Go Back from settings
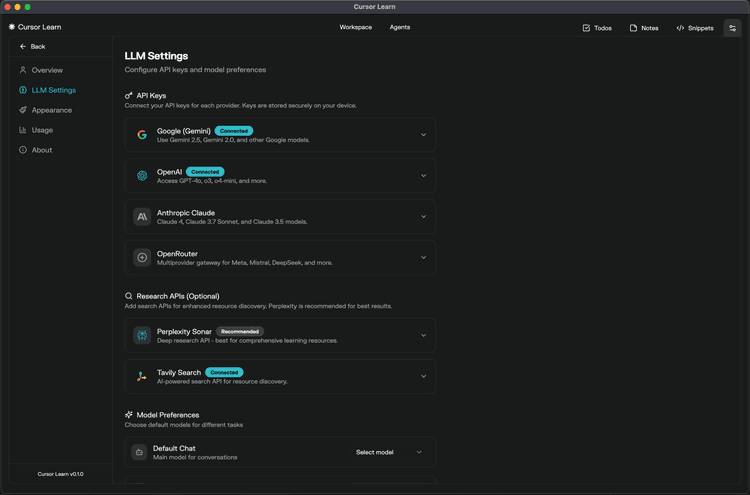Image resolution: width=750 pixels, height=495 pixels. click(33, 47)
